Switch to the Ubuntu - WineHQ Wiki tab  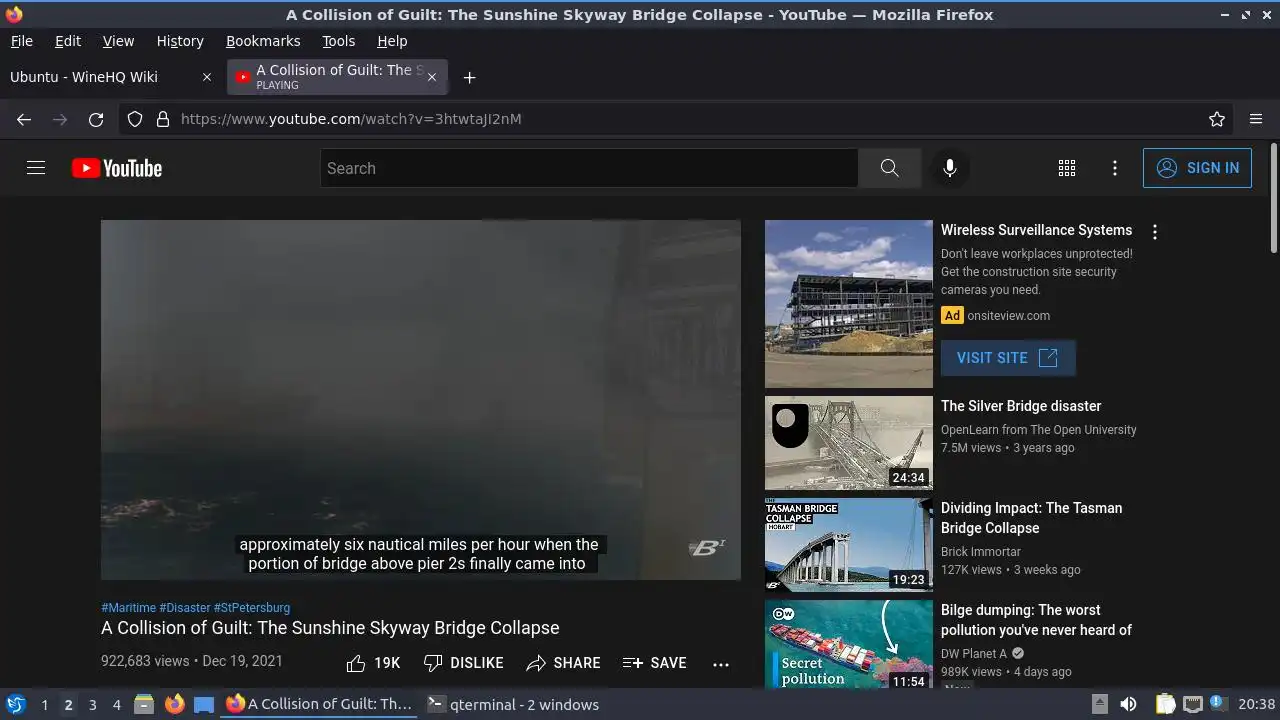[111, 77]
